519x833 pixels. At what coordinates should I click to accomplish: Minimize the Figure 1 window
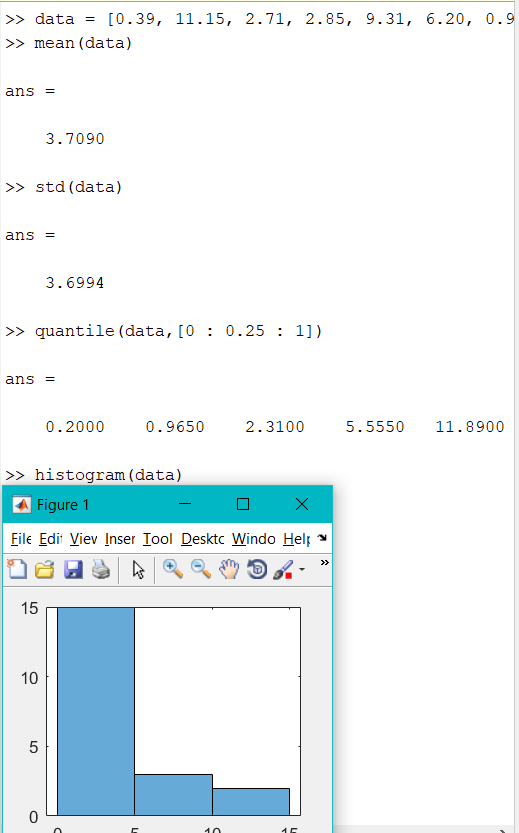185,504
